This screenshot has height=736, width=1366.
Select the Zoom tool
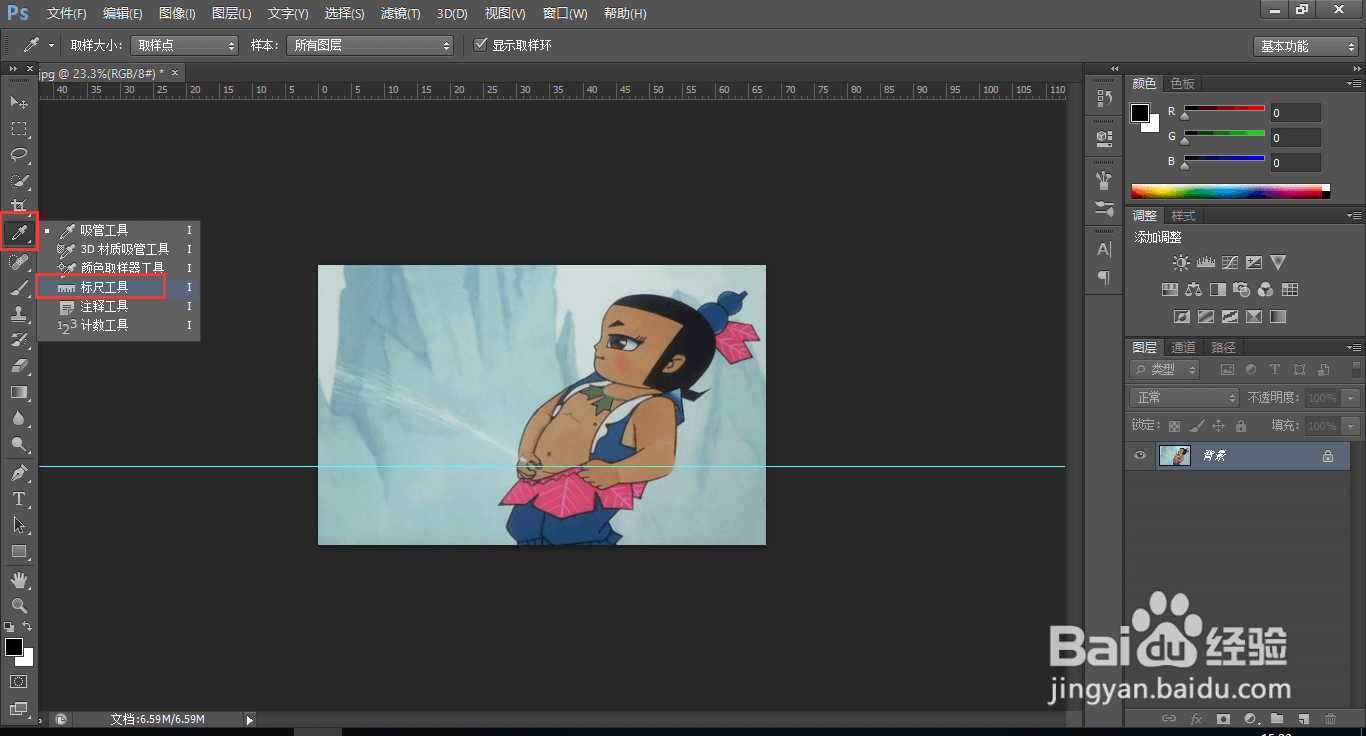click(19, 605)
